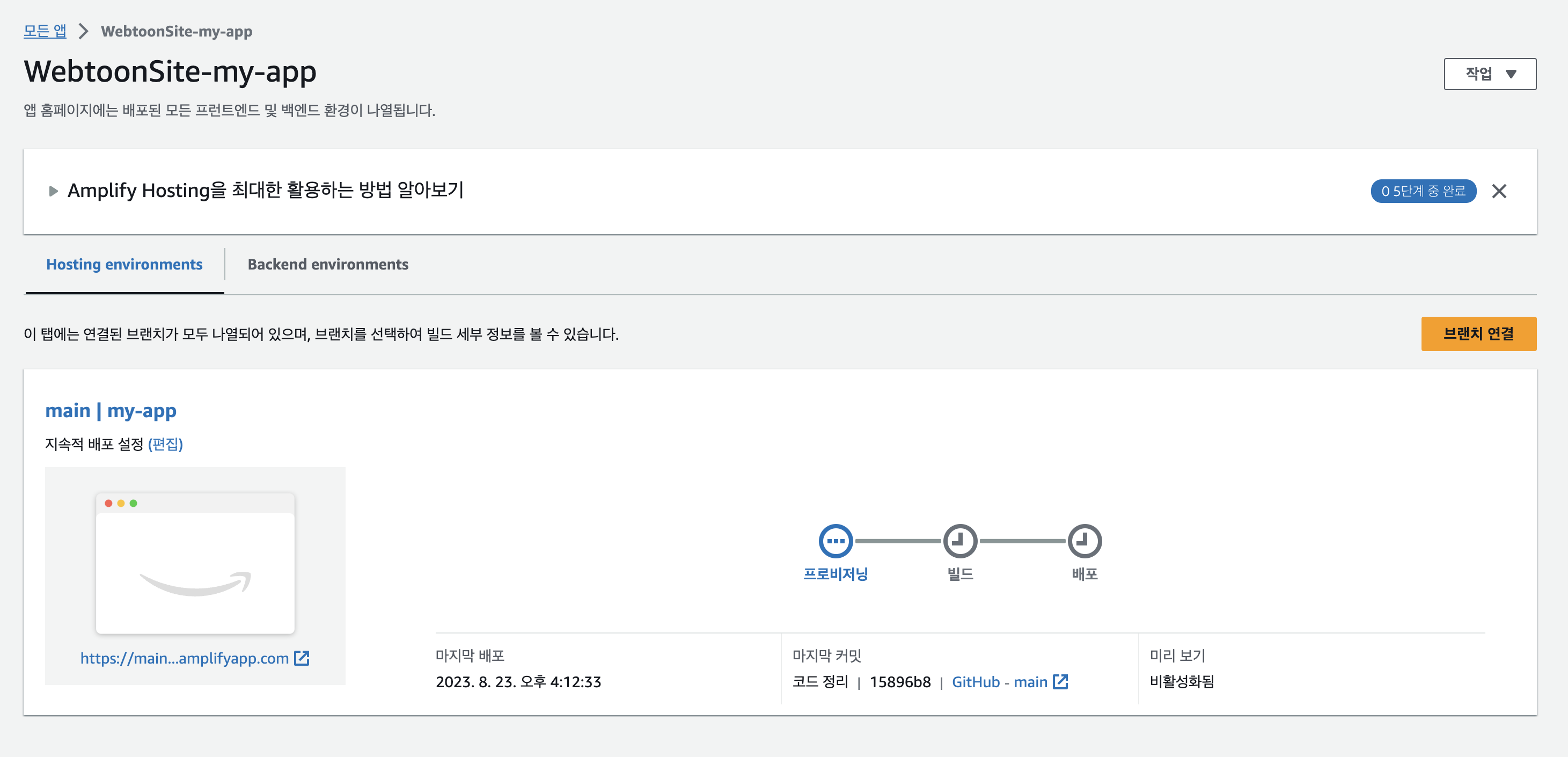
Task: Open the 작업 dropdown menu
Action: tap(1490, 74)
